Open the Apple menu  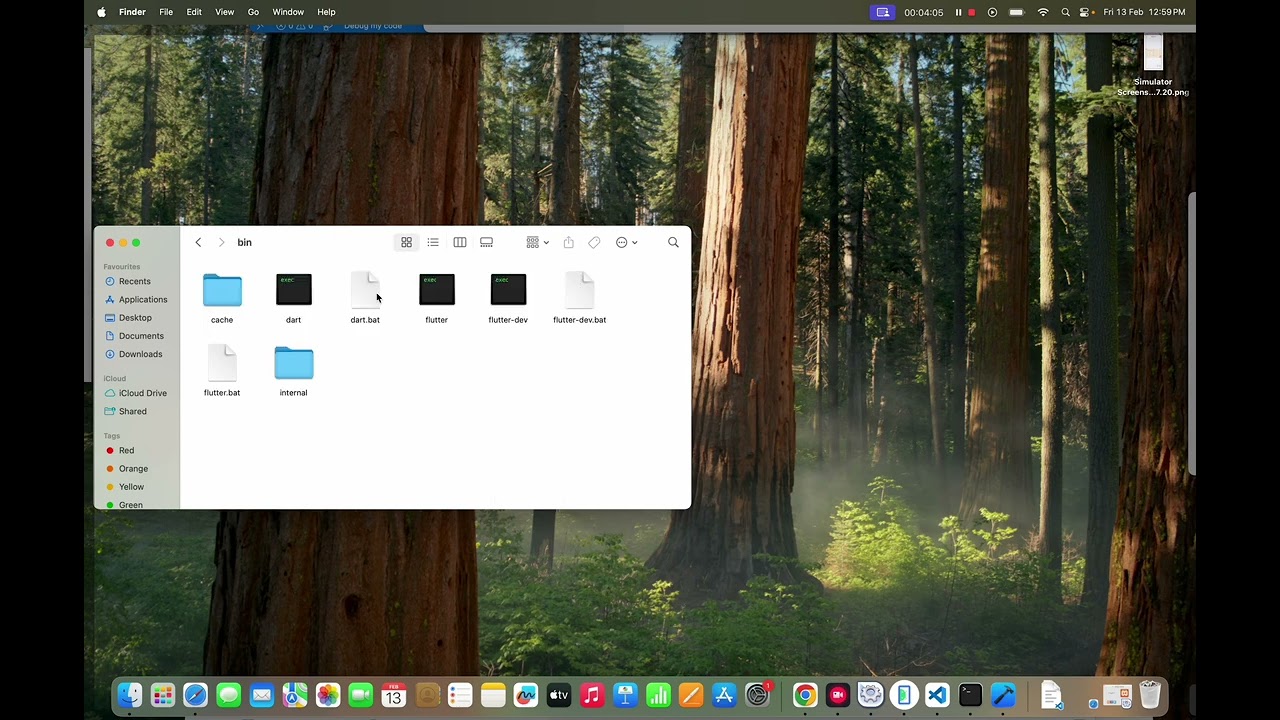click(x=101, y=12)
